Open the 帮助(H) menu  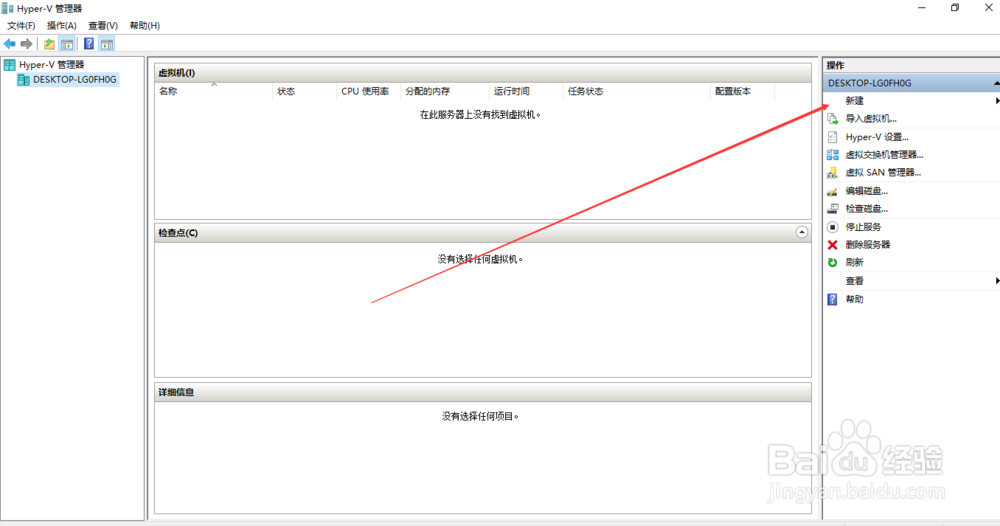click(145, 26)
